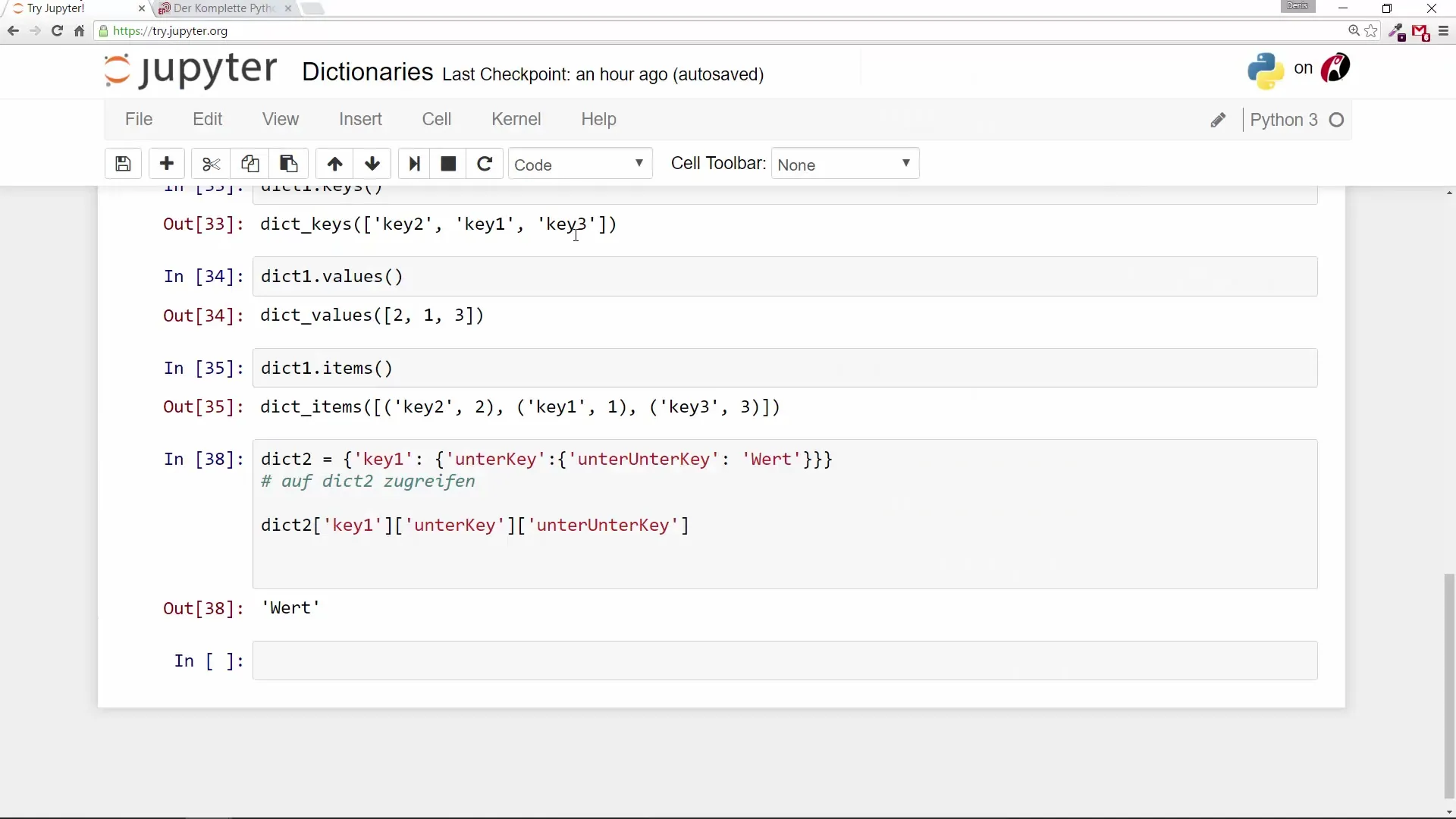Click the Jupyter logo
Viewport: 1456px width, 819px height.
pyautogui.click(x=190, y=71)
